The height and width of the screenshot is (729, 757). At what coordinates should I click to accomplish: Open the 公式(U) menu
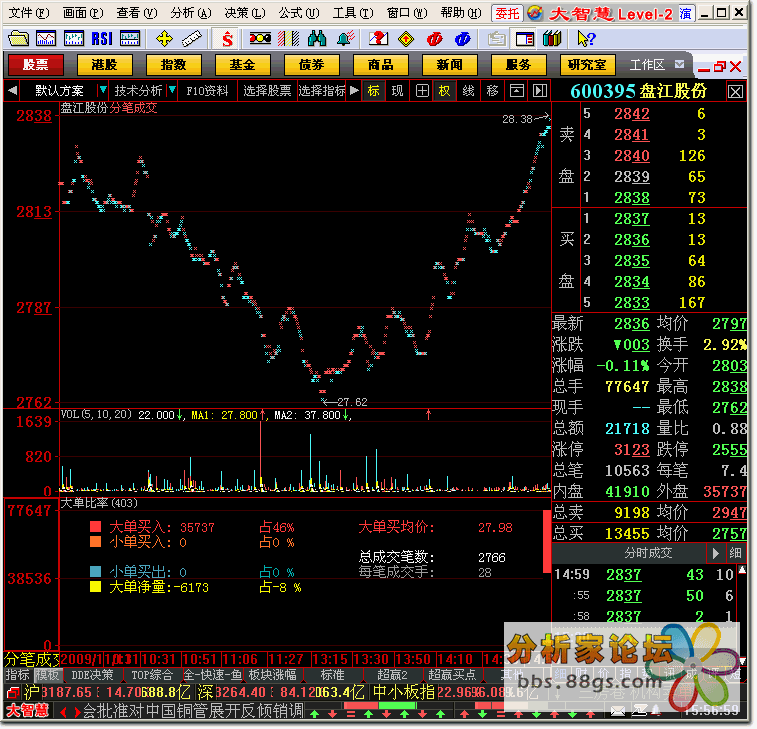[299, 13]
